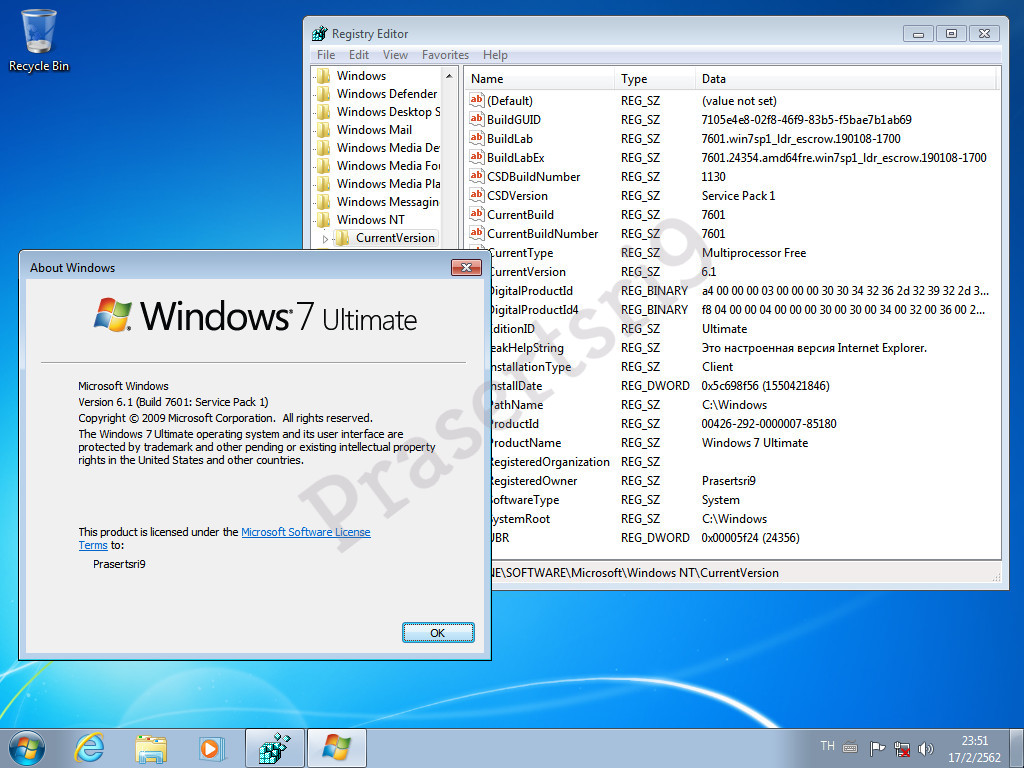
Task: Click the 6.1 CurrentVersion data value
Action: pyautogui.click(x=709, y=272)
